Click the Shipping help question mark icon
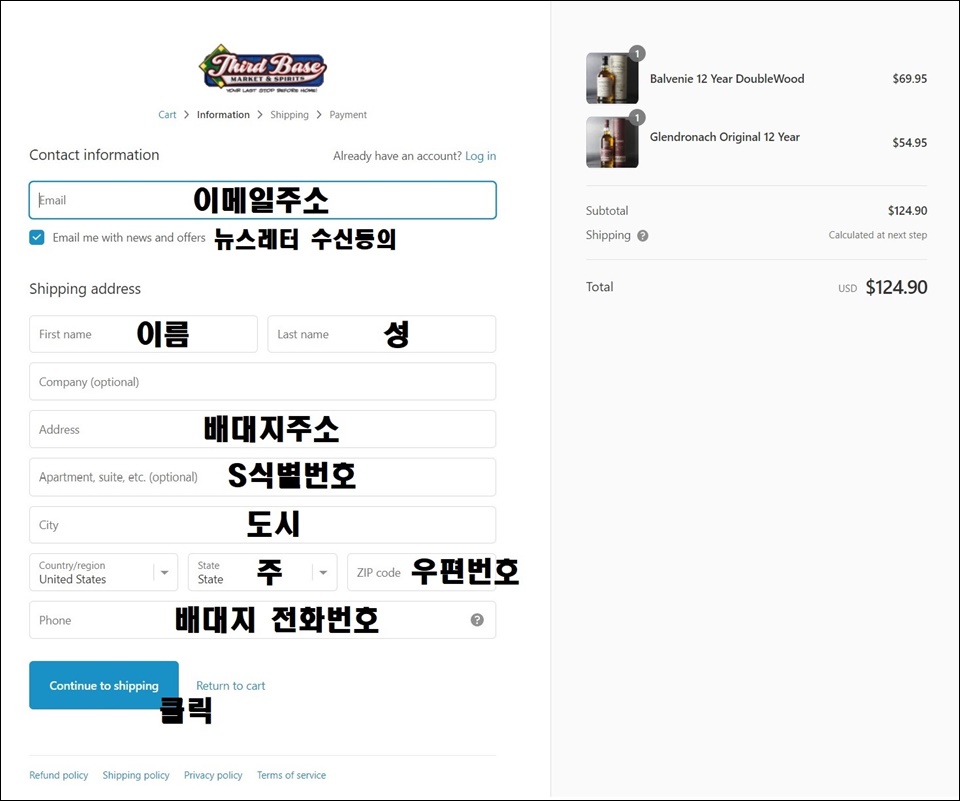The image size is (960, 801). [x=642, y=236]
